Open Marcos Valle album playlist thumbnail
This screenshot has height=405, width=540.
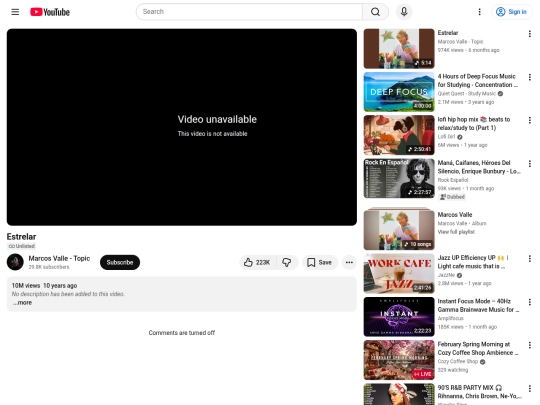[x=399, y=229]
